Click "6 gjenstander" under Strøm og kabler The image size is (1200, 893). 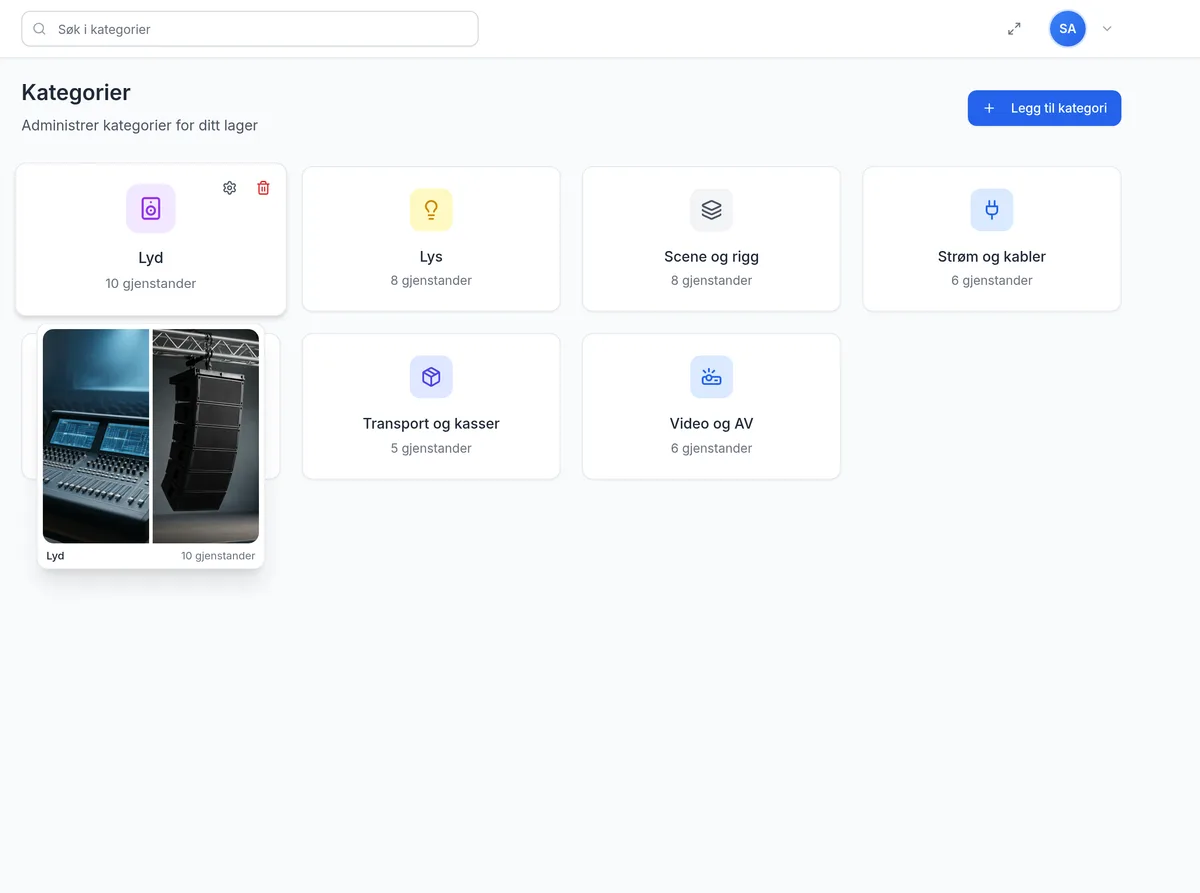click(992, 280)
